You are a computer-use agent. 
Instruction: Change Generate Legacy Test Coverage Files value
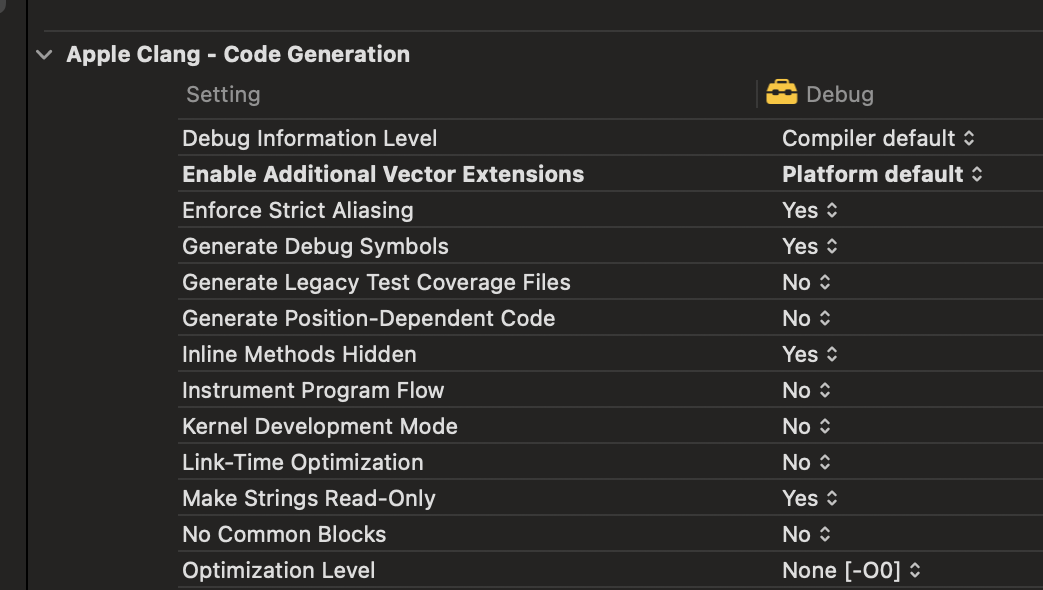pos(806,282)
